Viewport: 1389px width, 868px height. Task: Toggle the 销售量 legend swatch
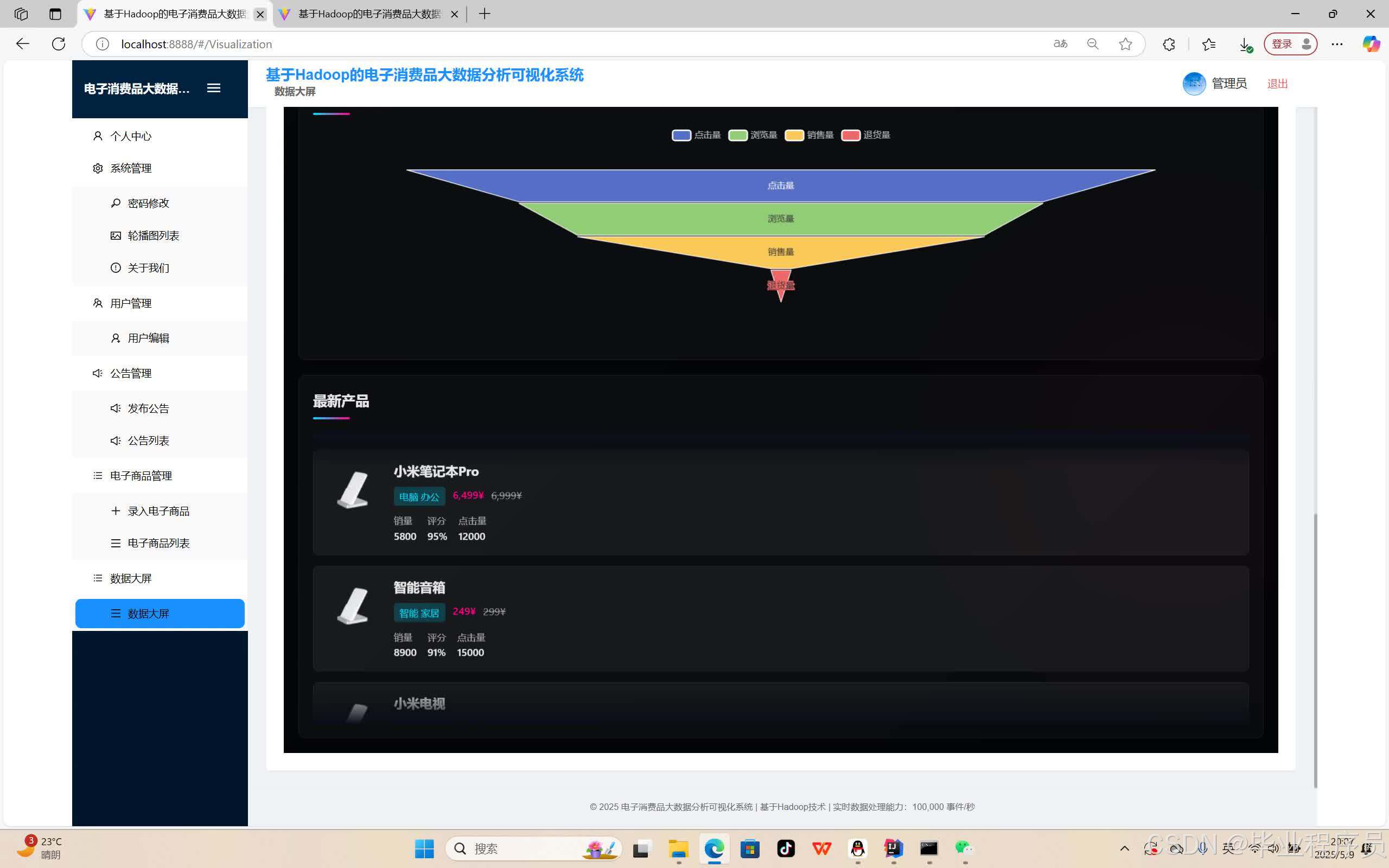click(x=794, y=135)
